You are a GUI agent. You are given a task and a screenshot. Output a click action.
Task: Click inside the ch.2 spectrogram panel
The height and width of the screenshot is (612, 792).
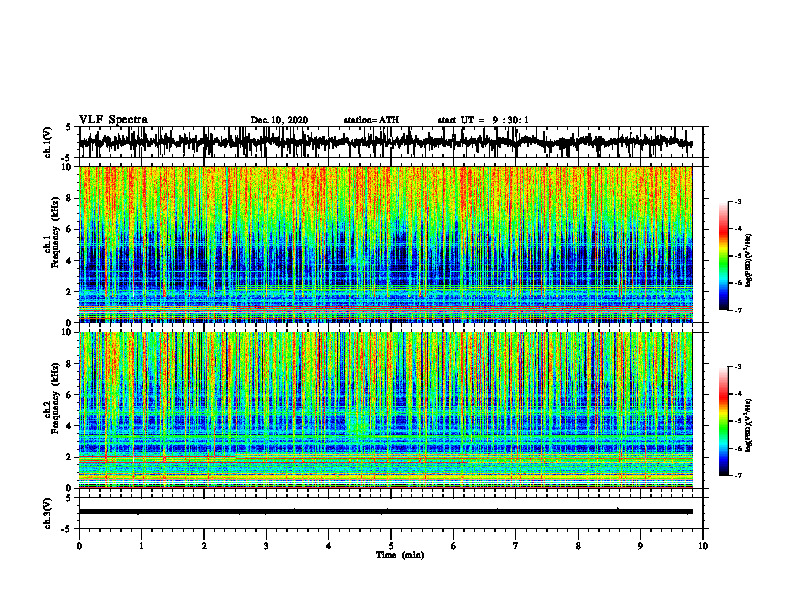386,410
